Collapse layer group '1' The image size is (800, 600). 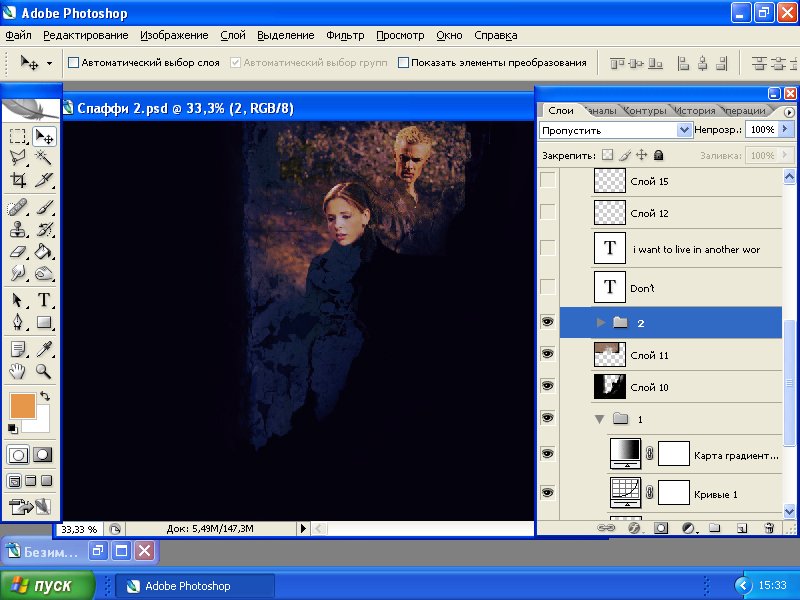[600, 418]
